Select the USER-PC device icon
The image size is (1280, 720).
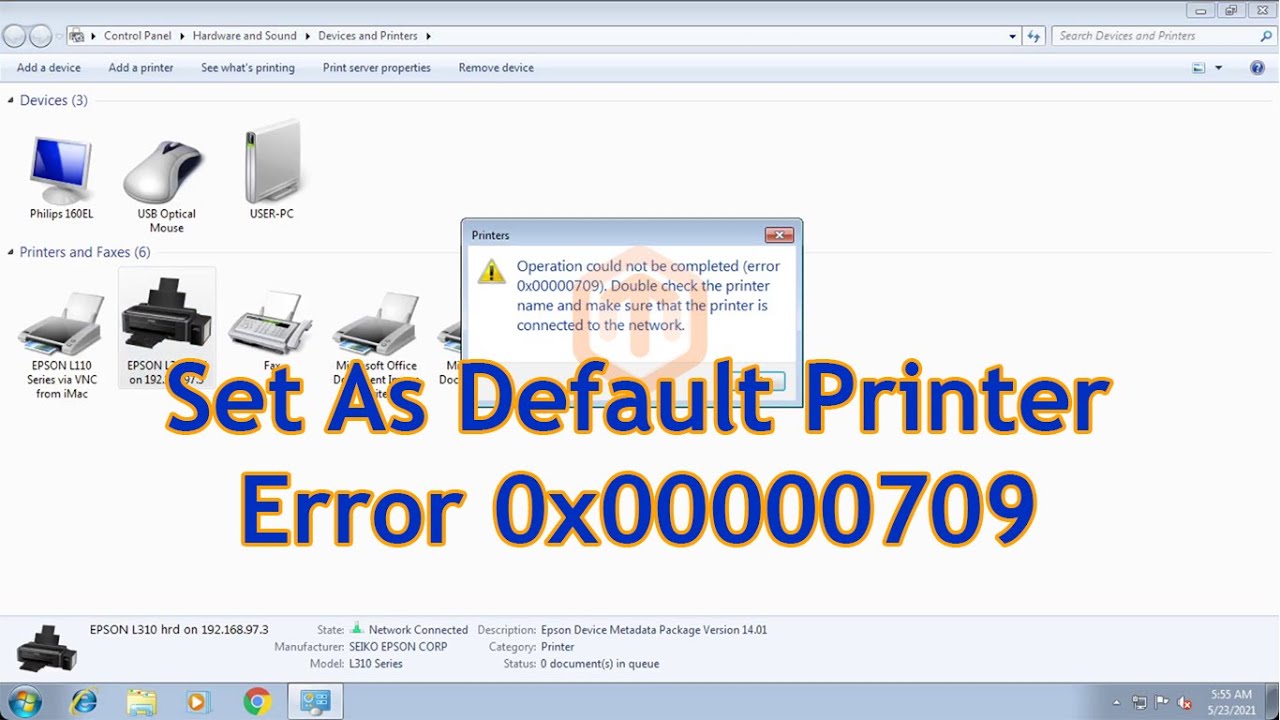272,172
